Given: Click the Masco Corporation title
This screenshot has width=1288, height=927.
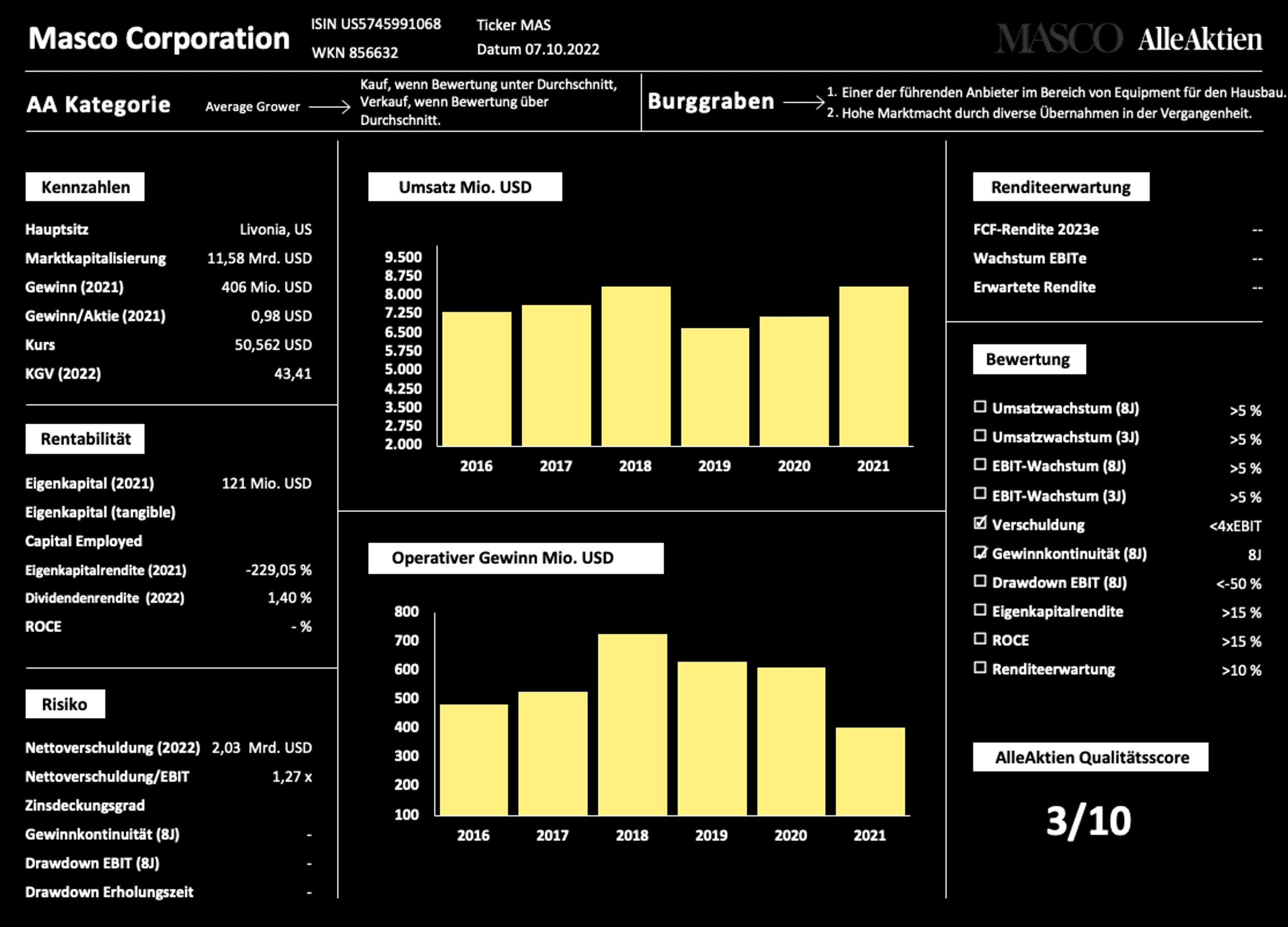Looking at the screenshot, I should [159, 39].
